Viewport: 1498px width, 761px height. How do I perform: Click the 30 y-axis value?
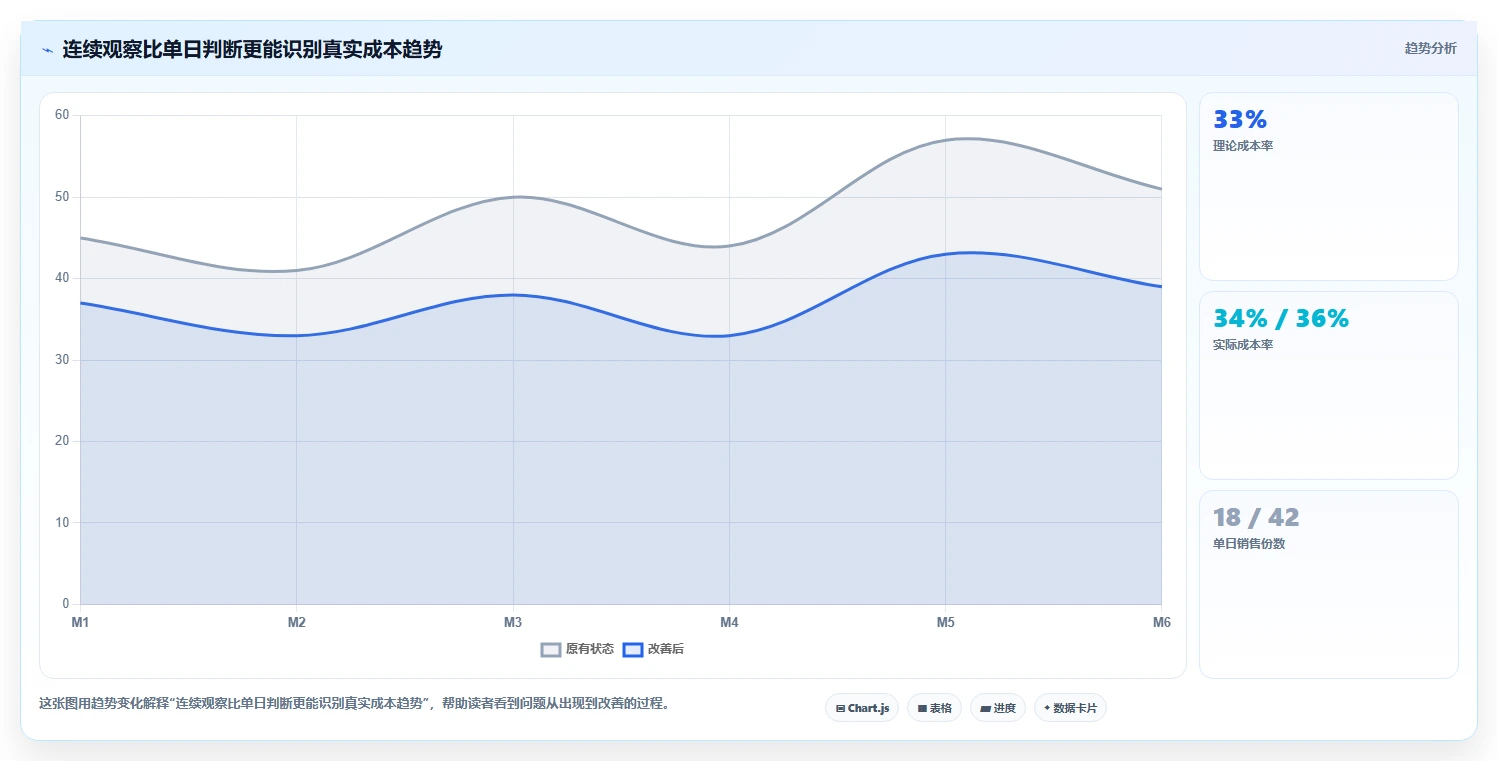62,360
